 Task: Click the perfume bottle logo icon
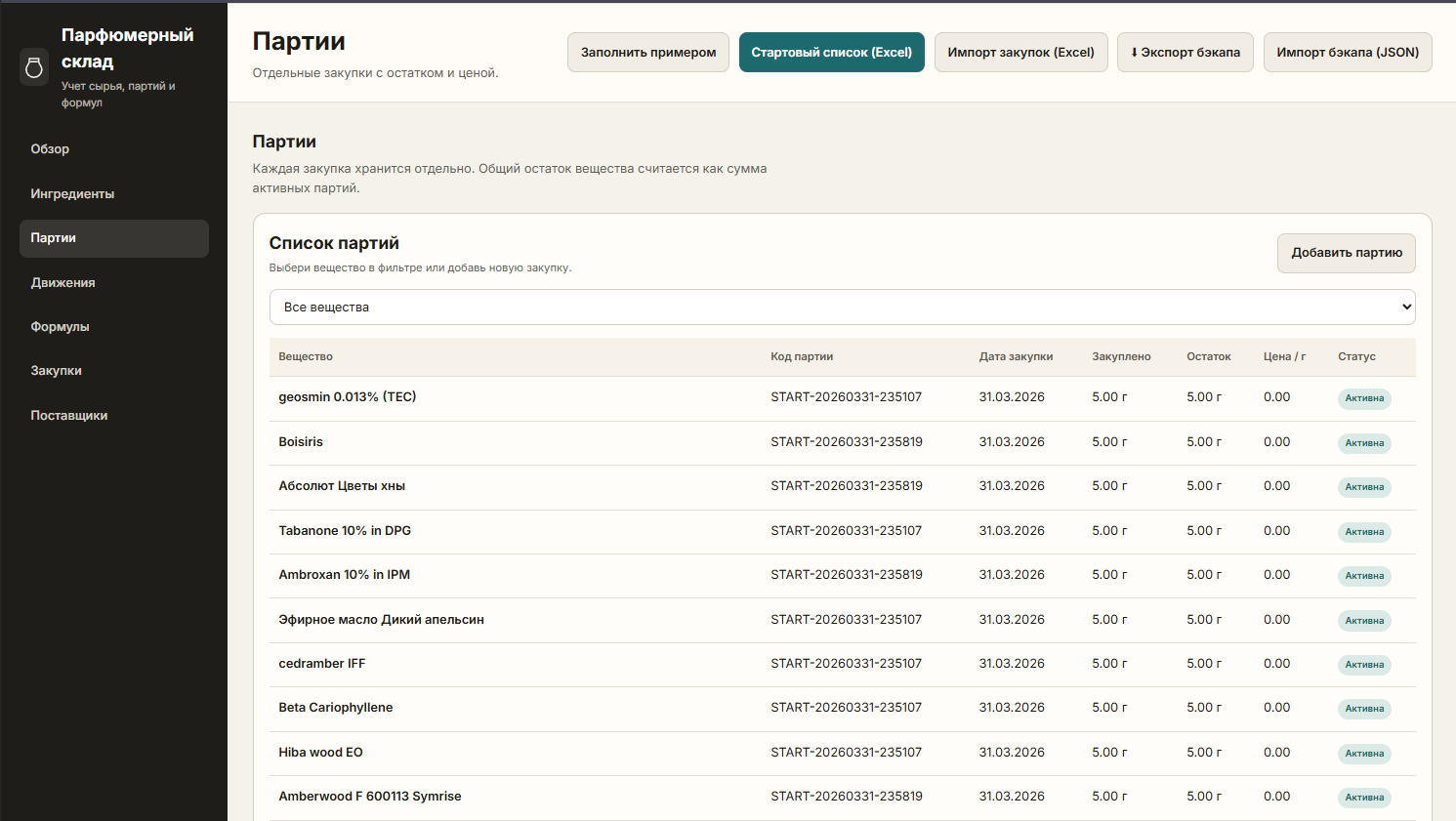tap(34, 67)
